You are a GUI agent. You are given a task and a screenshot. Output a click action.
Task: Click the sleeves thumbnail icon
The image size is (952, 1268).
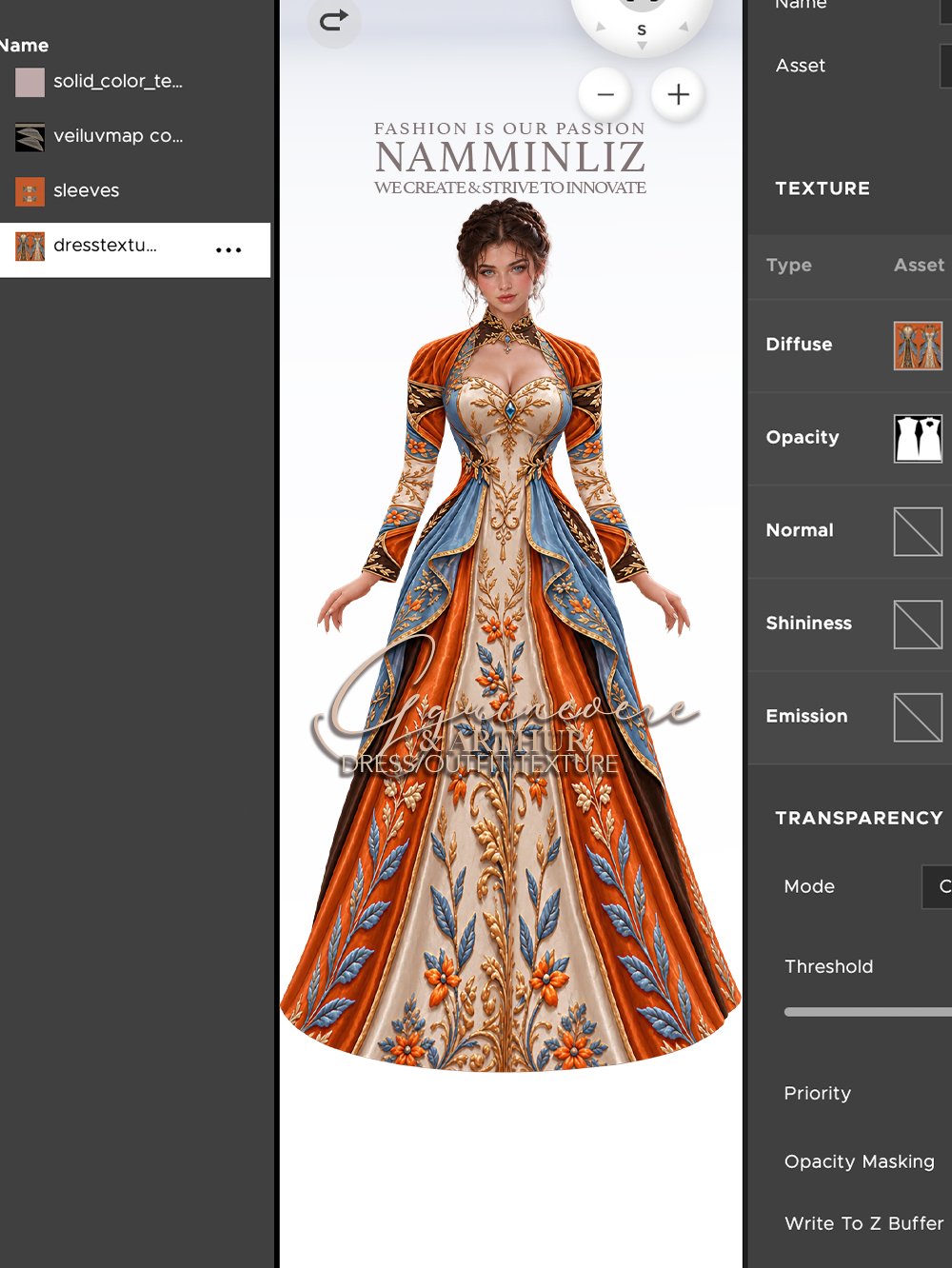tap(30, 191)
